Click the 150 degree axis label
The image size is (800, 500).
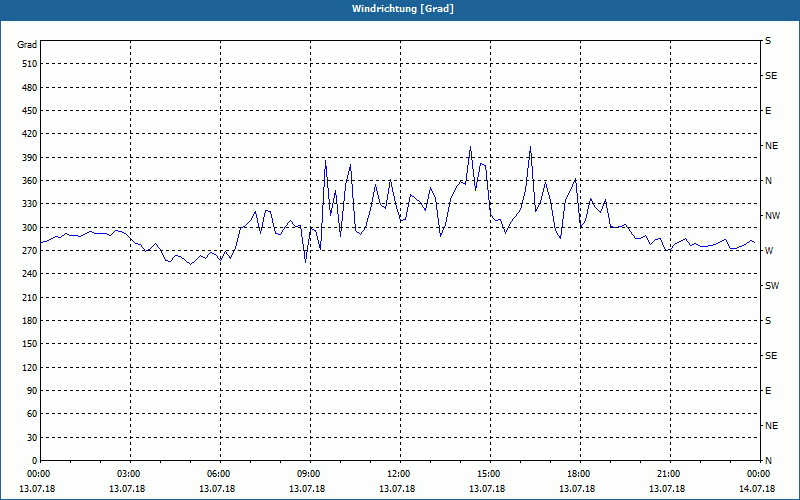coord(29,344)
